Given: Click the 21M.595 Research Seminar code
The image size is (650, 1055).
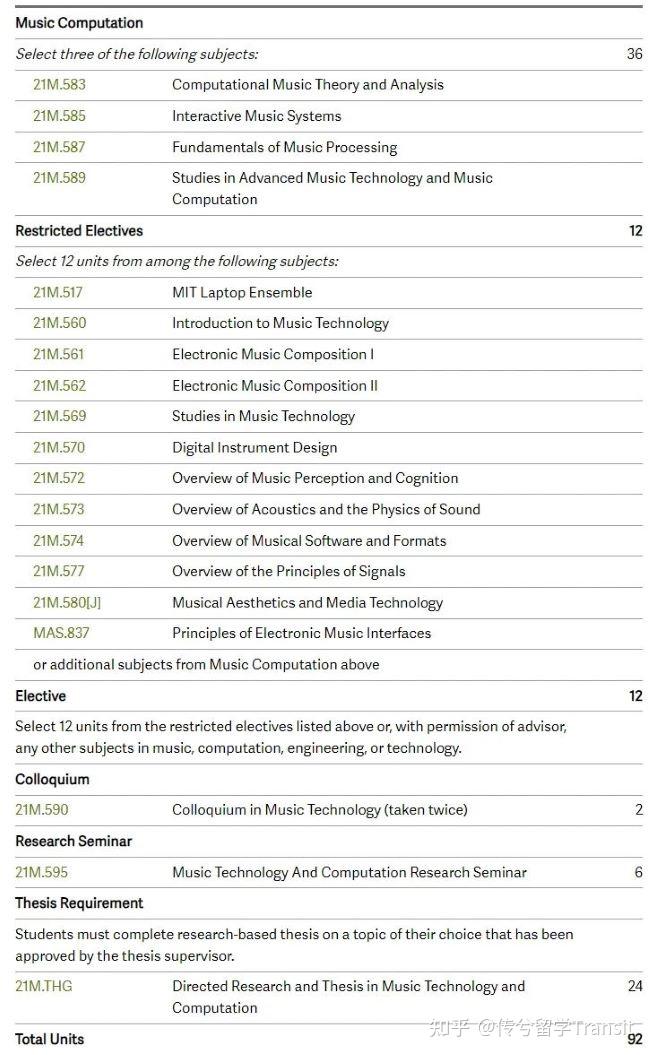Looking at the screenshot, I should pos(42,872).
